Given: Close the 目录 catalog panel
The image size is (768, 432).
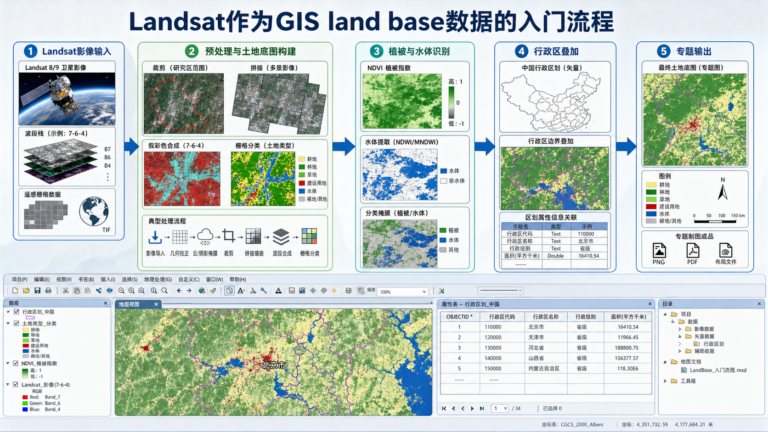Looking at the screenshot, I should 759,304.
